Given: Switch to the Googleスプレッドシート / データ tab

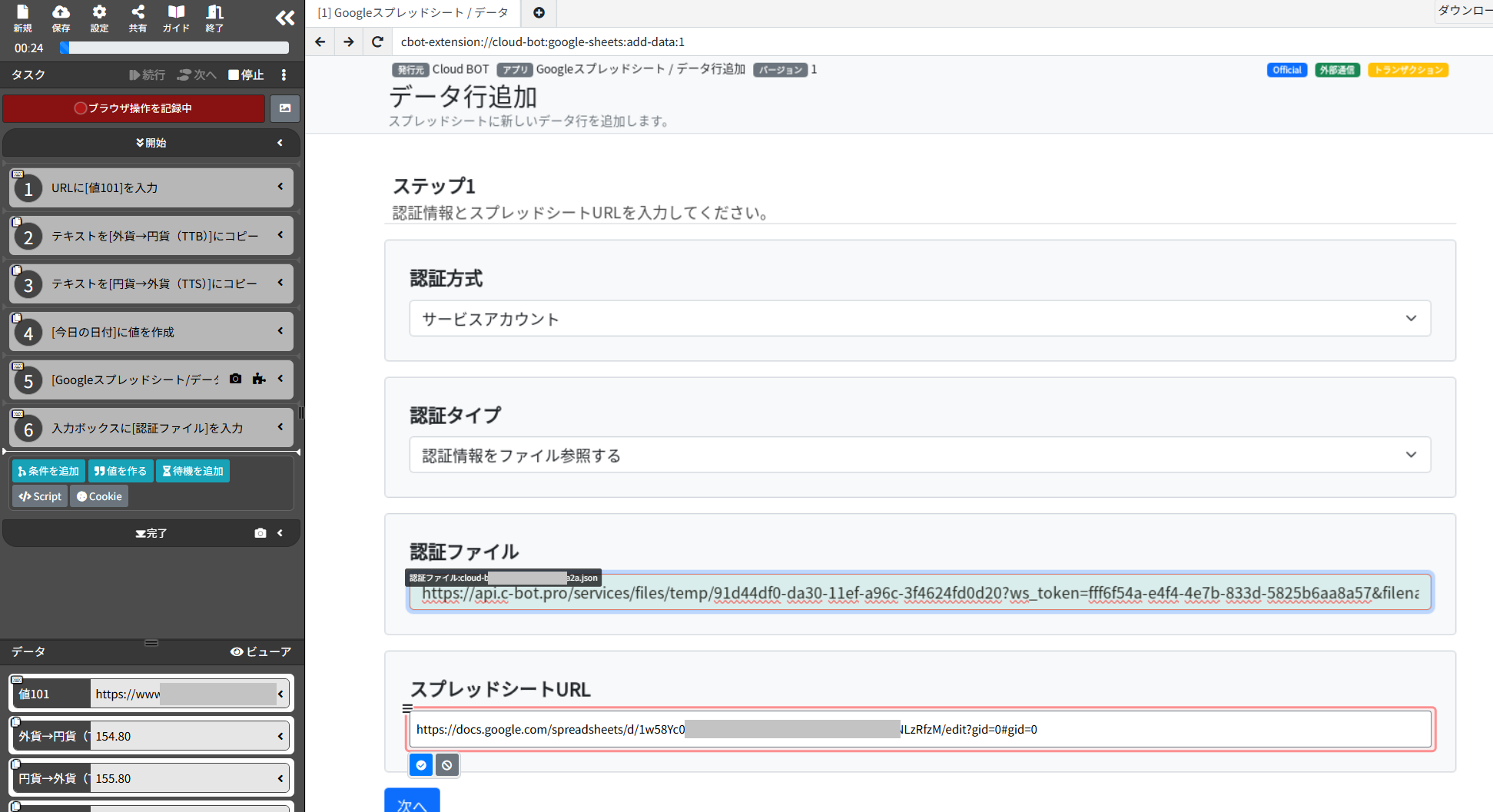Looking at the screenshot, I should [413, 13].
